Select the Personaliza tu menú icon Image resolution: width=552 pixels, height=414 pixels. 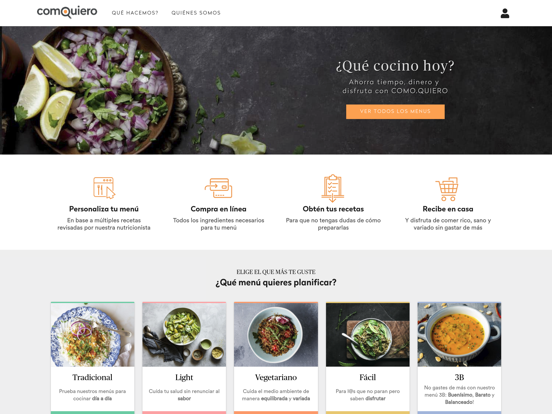(x=104, y=188)
